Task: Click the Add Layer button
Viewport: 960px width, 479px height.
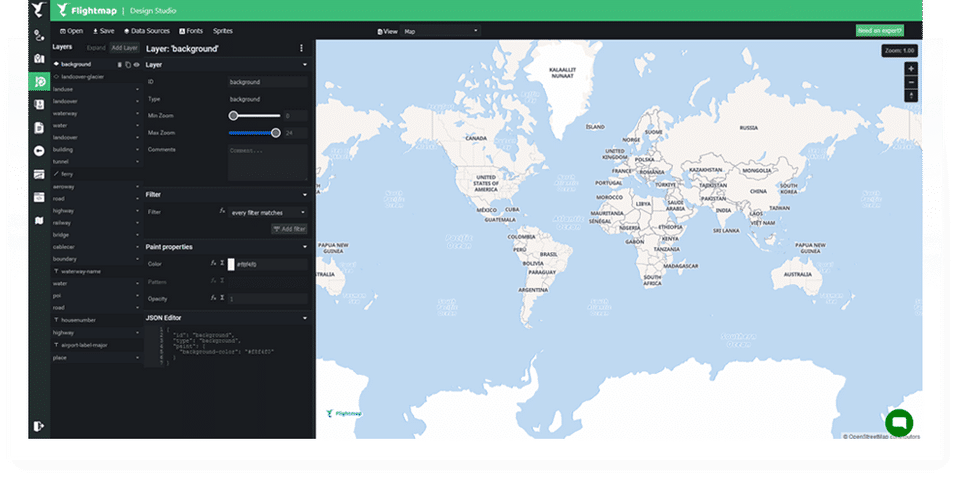Action: [124, 48]
